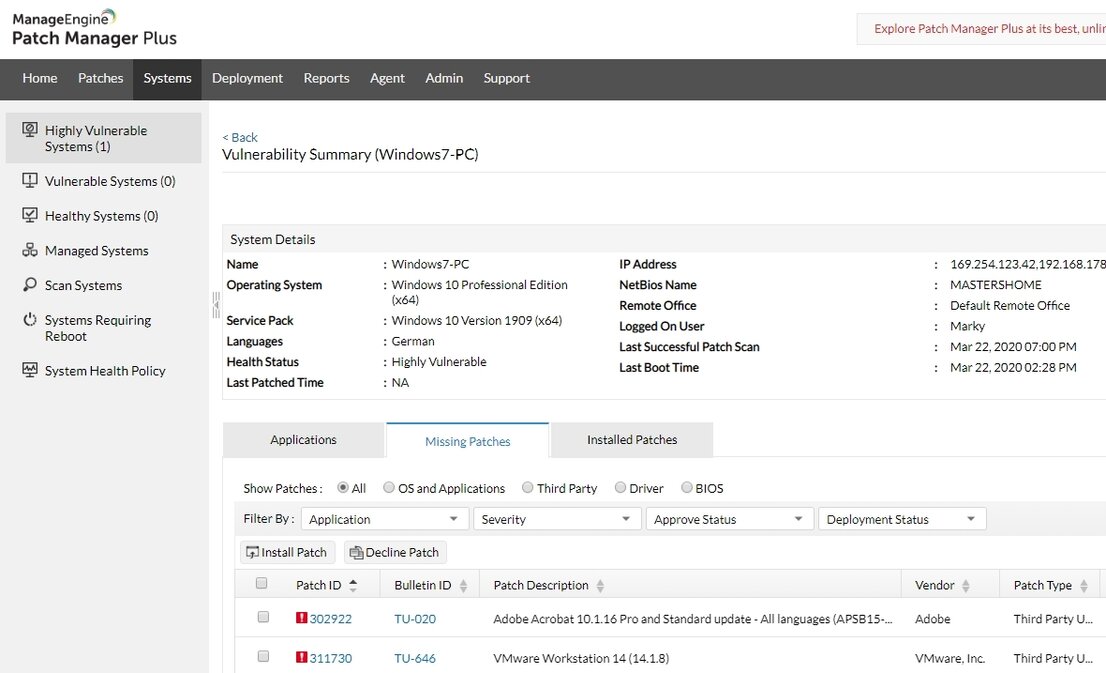
Task: Click the Systems Requiring Reboot power icon
Action: (x=30, y=321)
